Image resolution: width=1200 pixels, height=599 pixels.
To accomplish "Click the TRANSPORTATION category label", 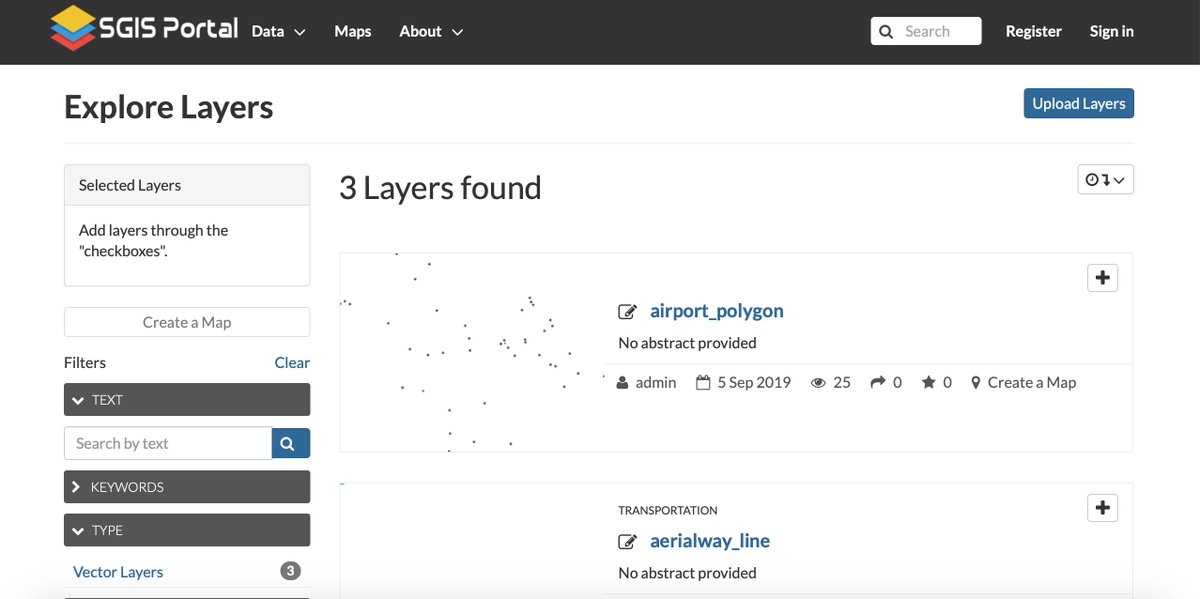I will pos(668,510).
